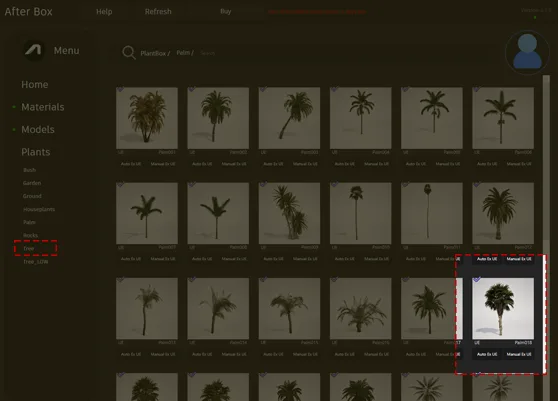Screen dimensions: 558x401
Task: Select the Palm014 thumbnail
Action: pyautogui.click(x=218, y=308)
